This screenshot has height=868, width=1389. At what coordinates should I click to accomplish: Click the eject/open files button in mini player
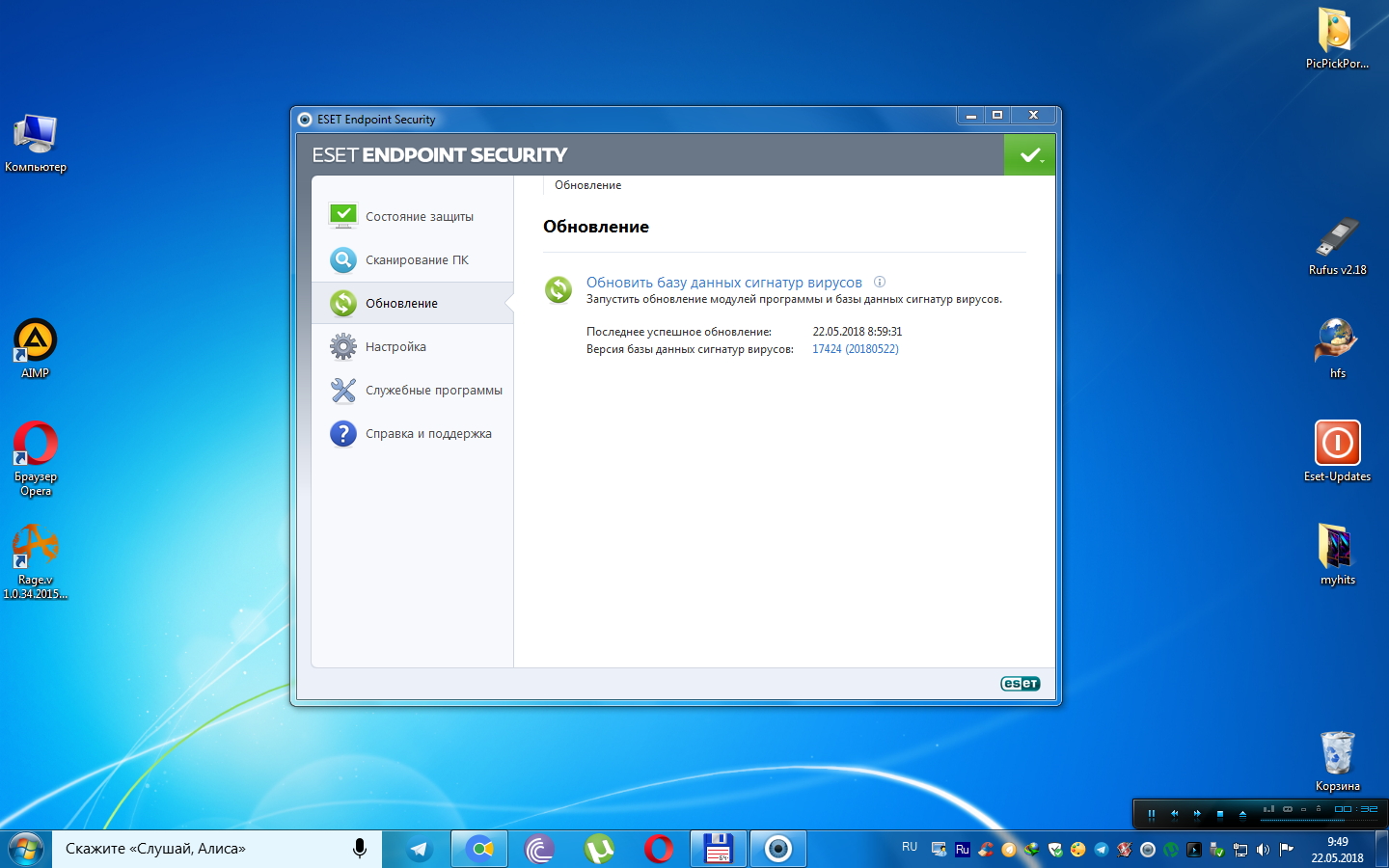click(1242, 814)
